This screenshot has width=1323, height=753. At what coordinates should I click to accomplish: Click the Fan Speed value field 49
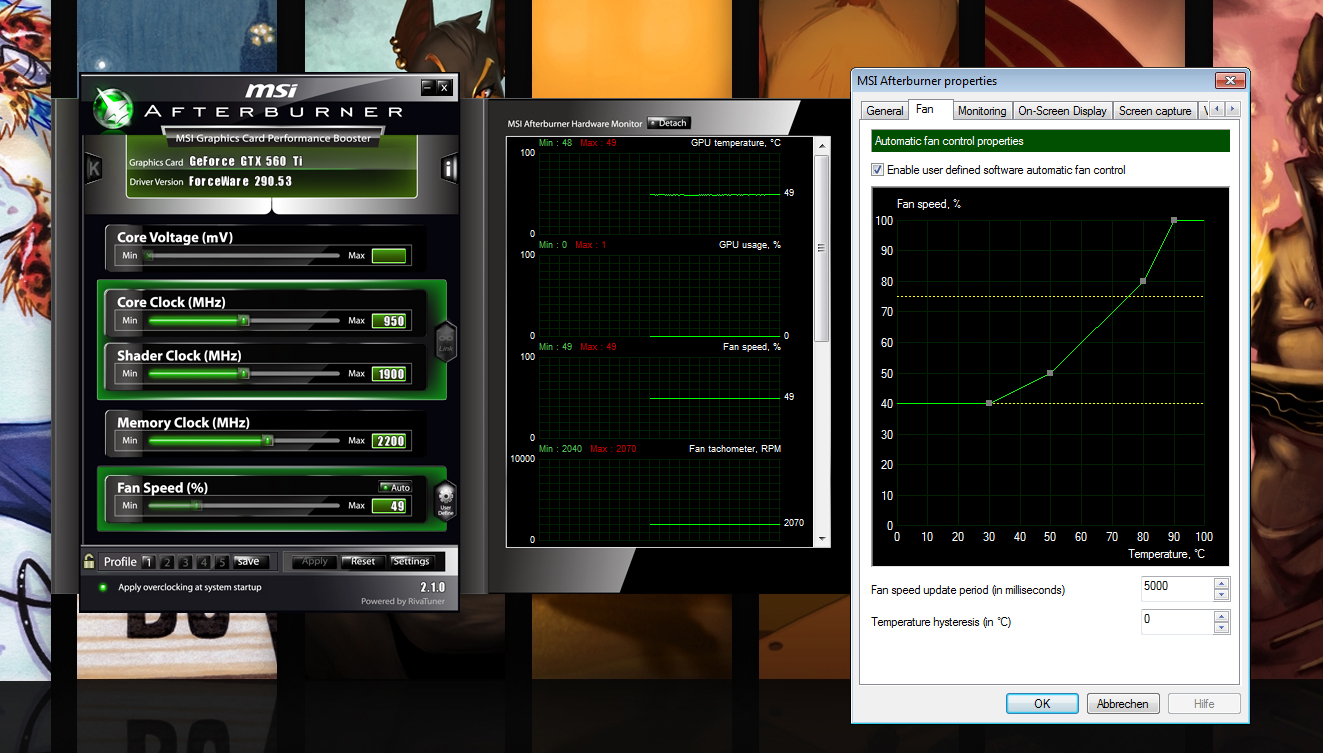point(389,506)
